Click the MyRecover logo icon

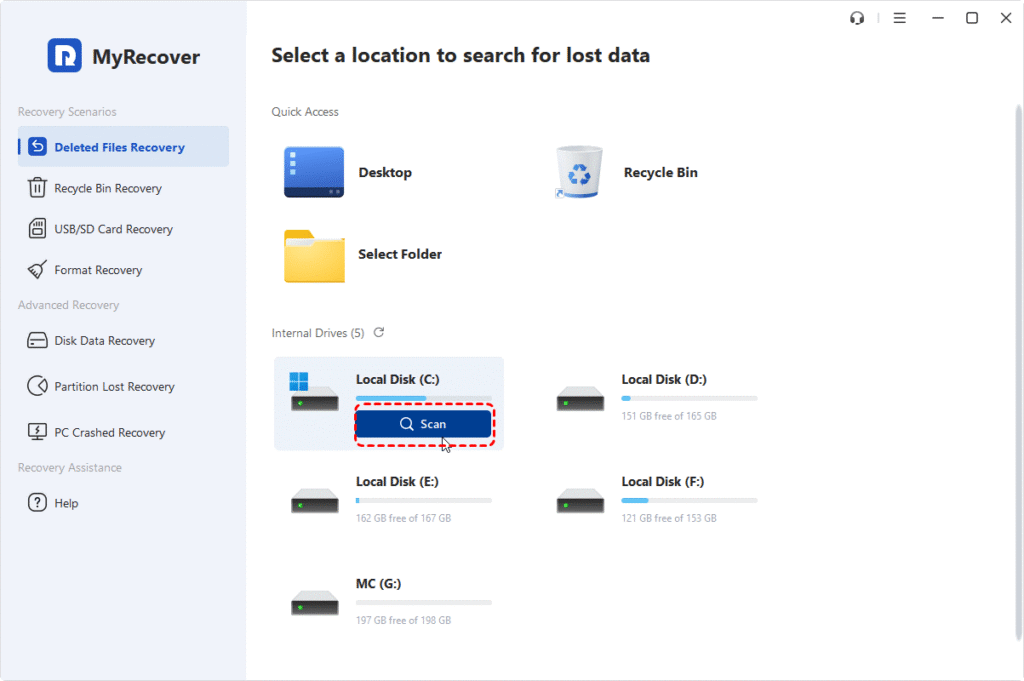pyautogui.click(x=65, y=56)
